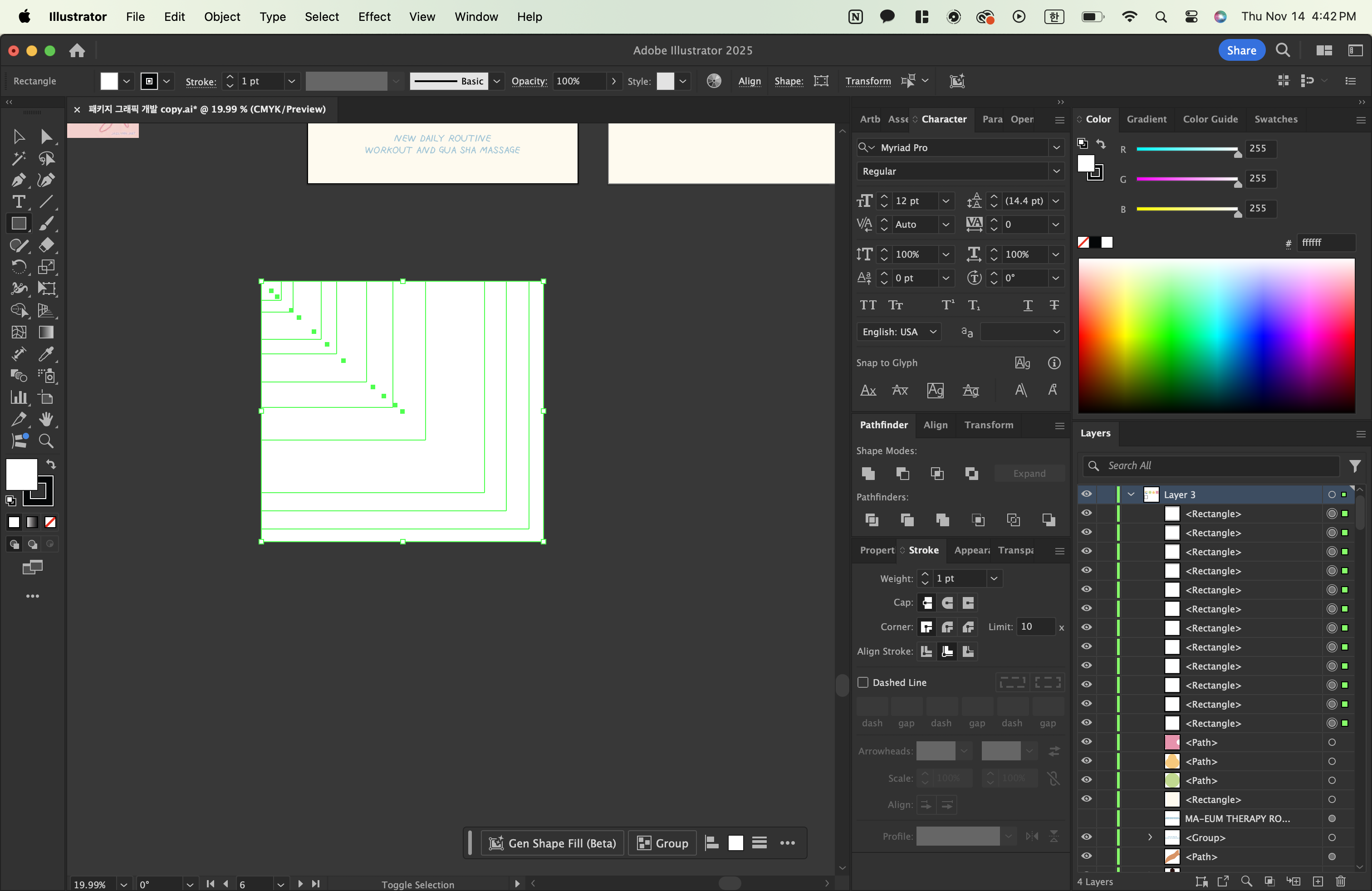Click the Unite shape mode in Pathfinder
The image size is (1372, 891).
tap(868, 473)
